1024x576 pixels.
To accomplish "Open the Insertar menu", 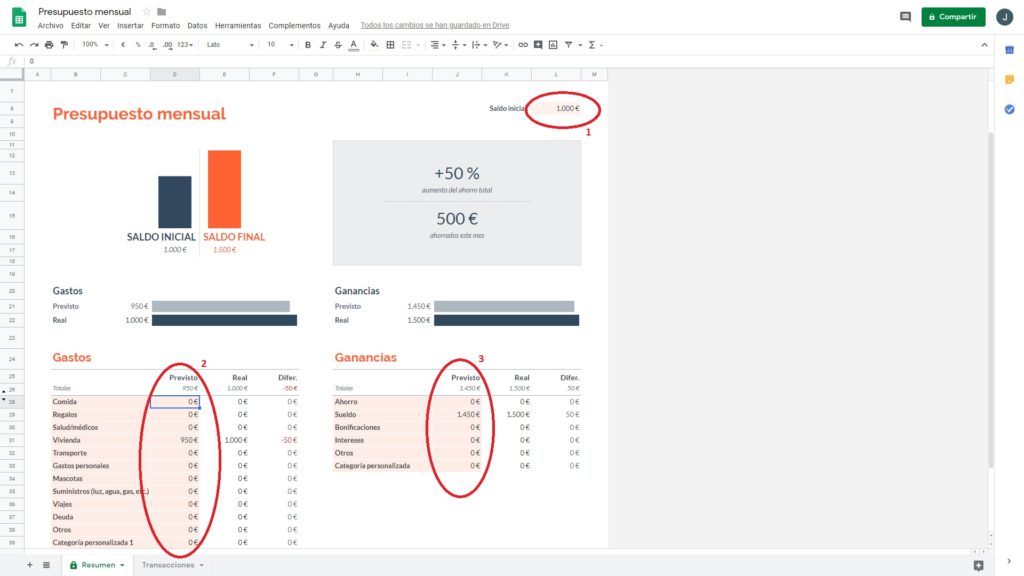I will tap(130, 25).
